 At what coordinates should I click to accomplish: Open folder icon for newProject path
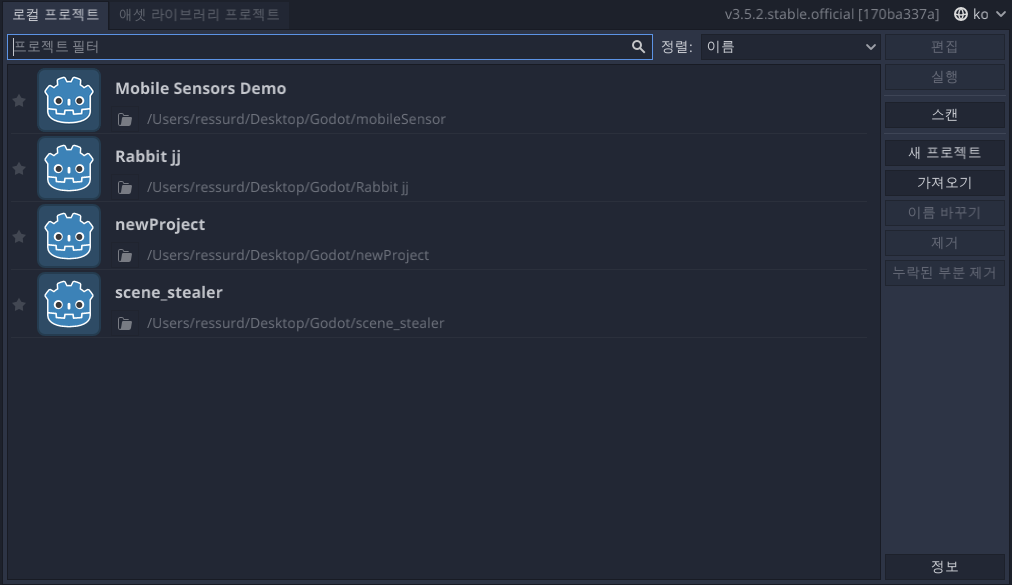125,256
